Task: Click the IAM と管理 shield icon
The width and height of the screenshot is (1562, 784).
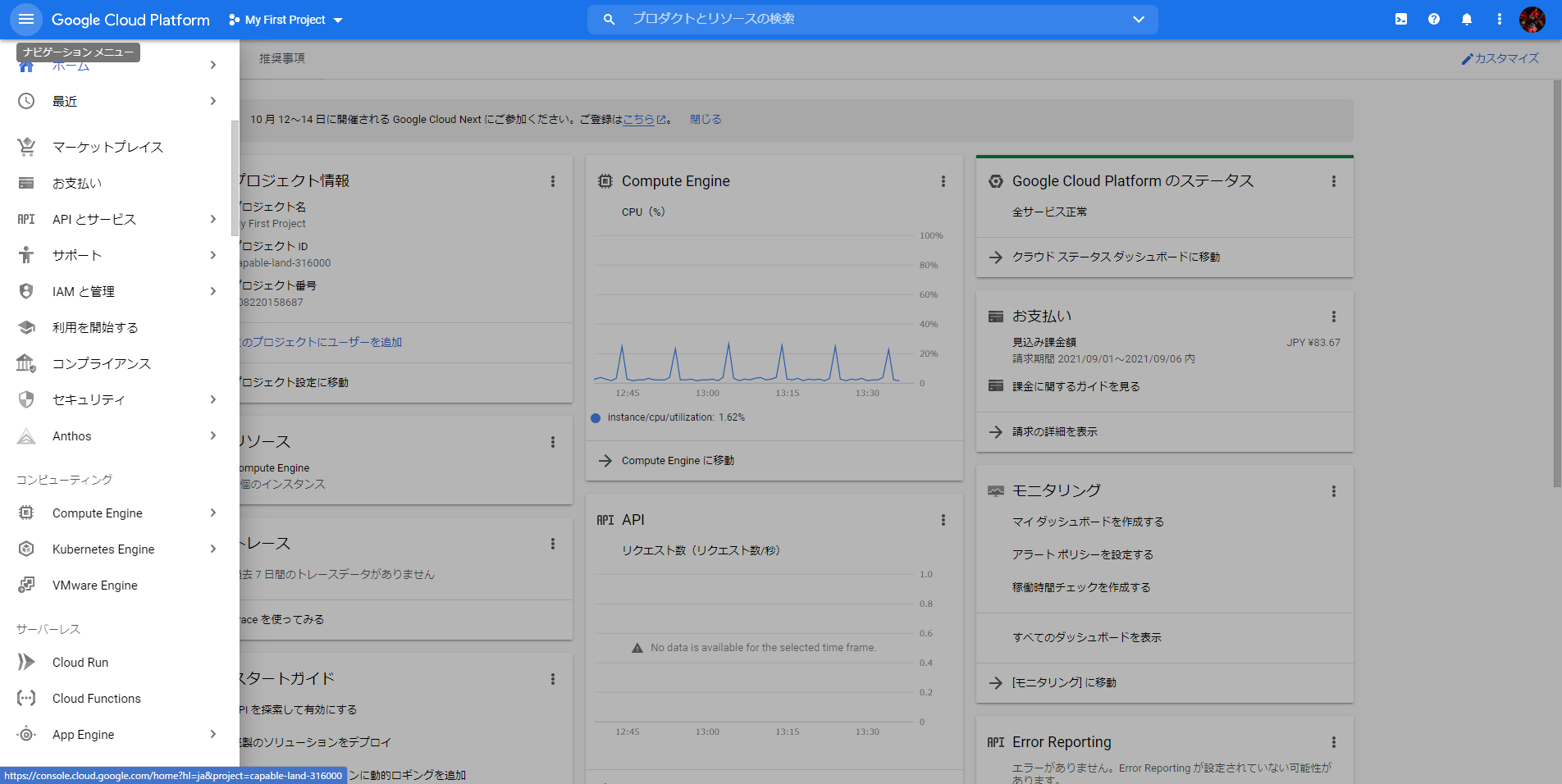Action: (x=26, y=291)
